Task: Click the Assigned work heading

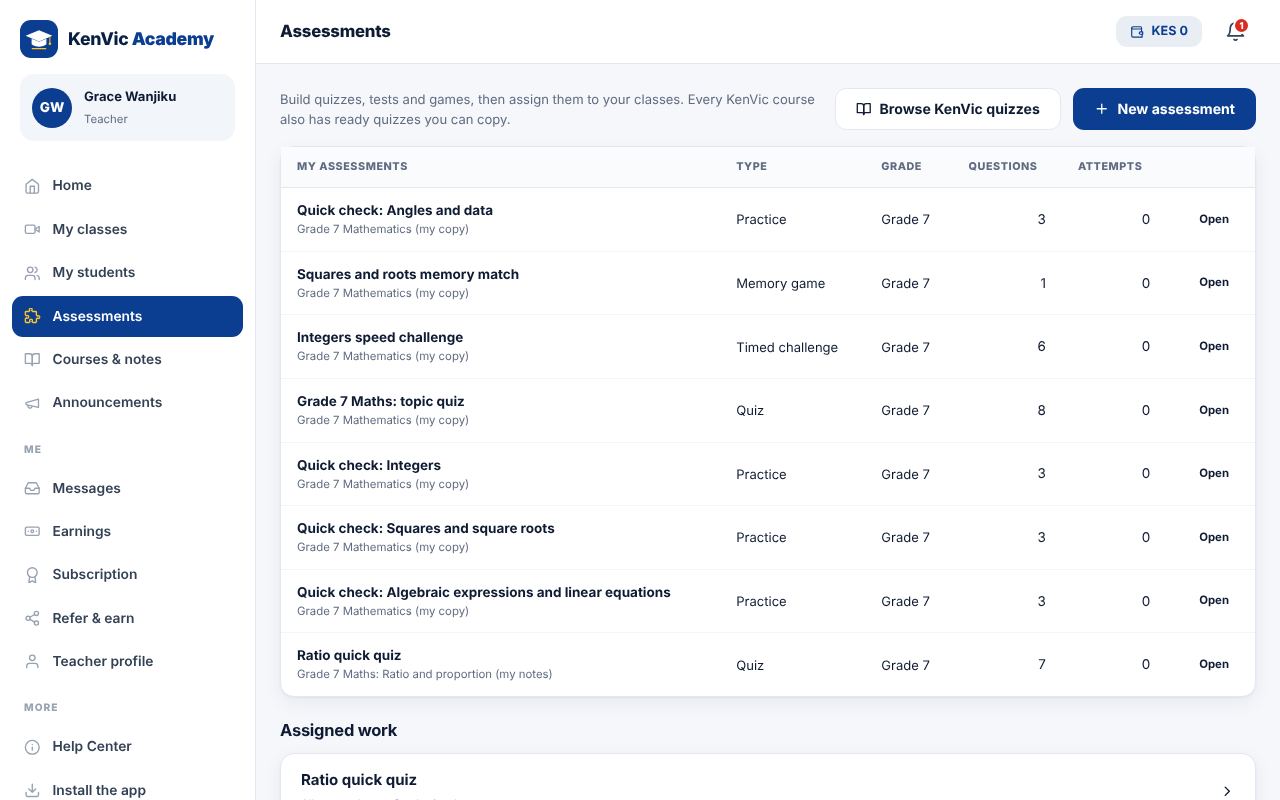Action: click(339, 730)
